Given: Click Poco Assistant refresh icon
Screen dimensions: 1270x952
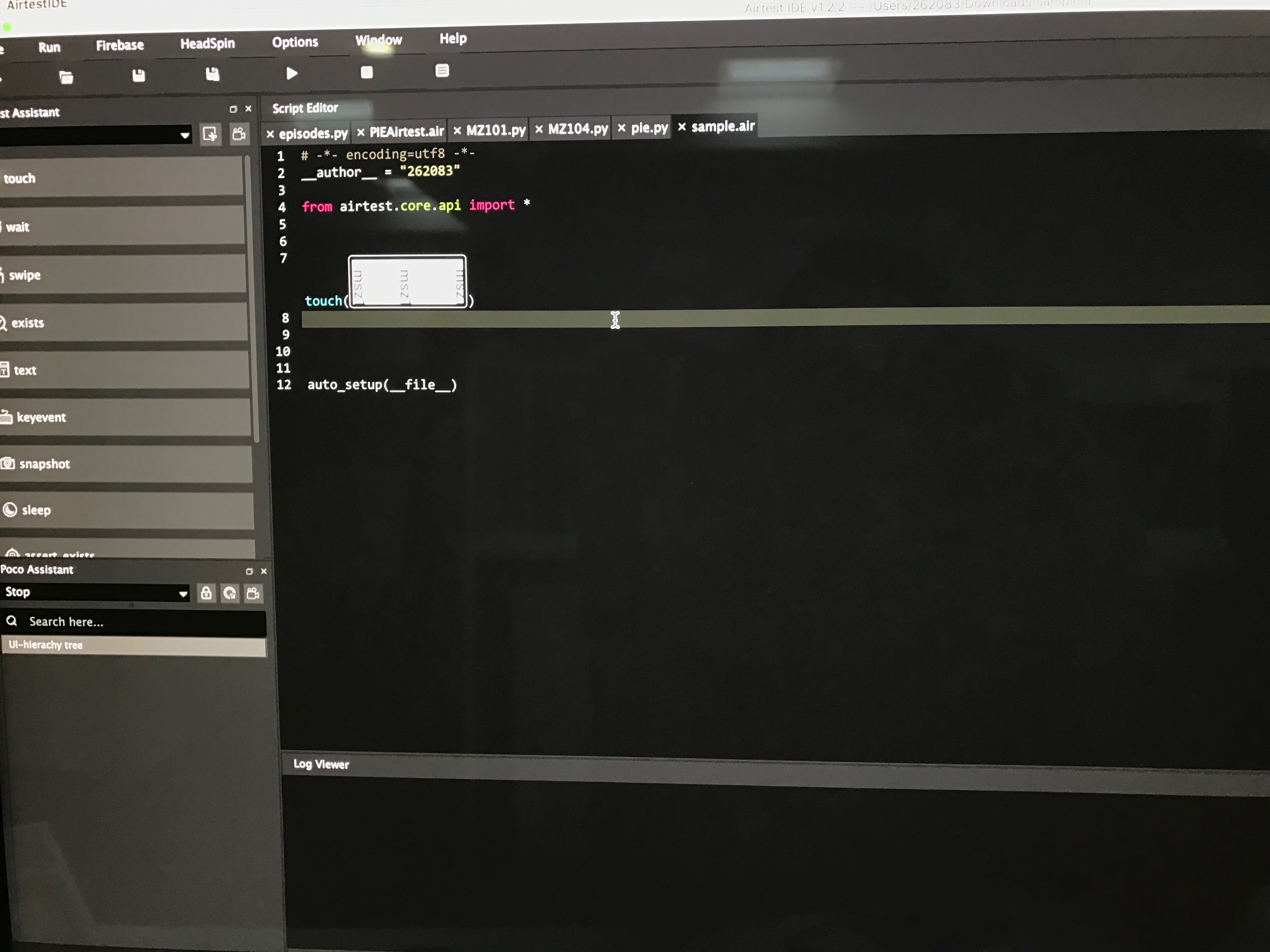Looking at the screenshot, I should tap(230, 593).
